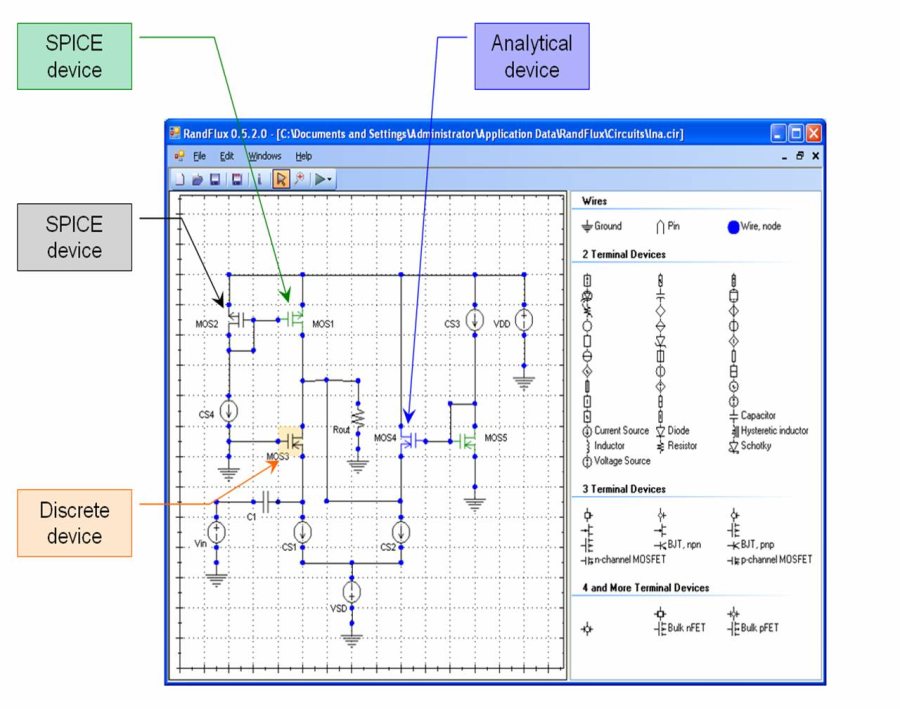Select the arrow pointer tool
This screenshot has height=709, width=900.
point(281,179)
